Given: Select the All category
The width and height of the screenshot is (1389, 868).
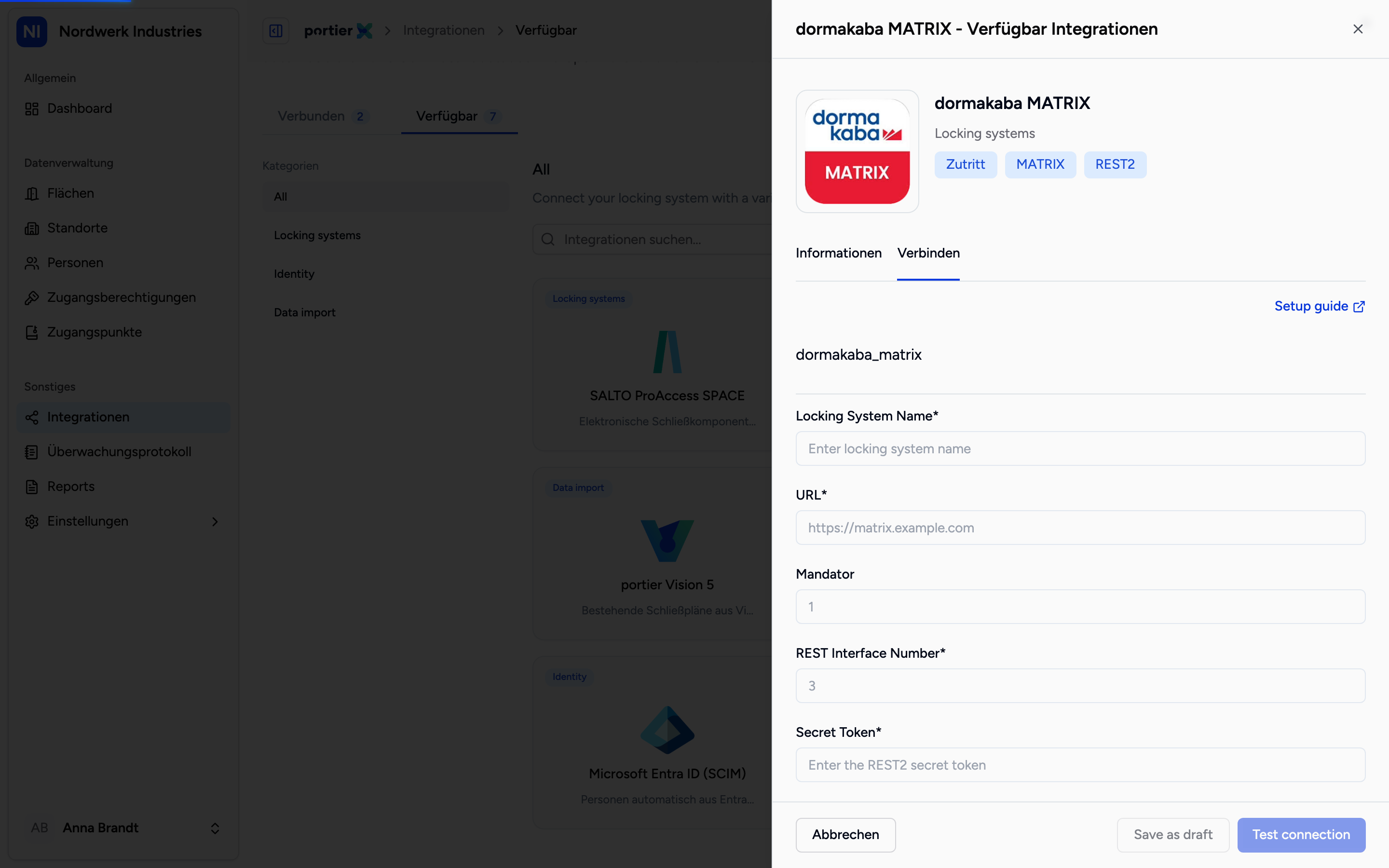Looking at the screenshot, I should pyautogui.click(x=386, y=197).
